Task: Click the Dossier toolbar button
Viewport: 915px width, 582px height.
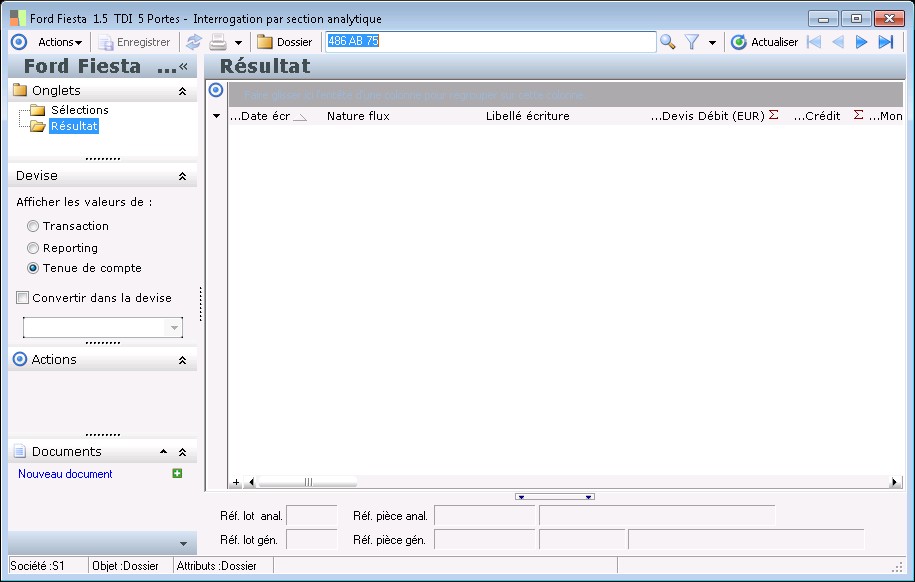Action: click(285, 42)
